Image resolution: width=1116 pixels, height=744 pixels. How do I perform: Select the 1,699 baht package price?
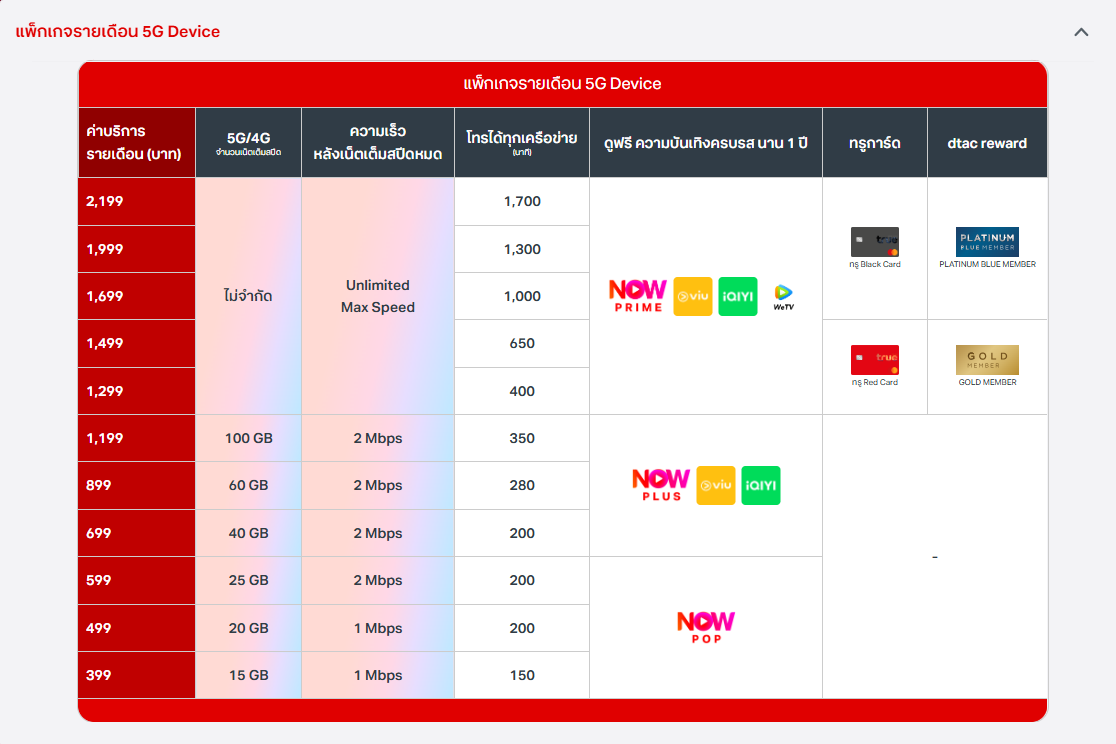coord(137,296)
